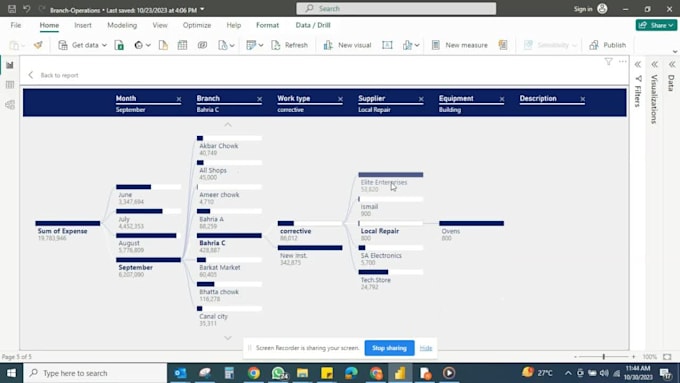Open Chrome from the taskbar
Viewport: 680px width, 383px height.
[254, 373]
